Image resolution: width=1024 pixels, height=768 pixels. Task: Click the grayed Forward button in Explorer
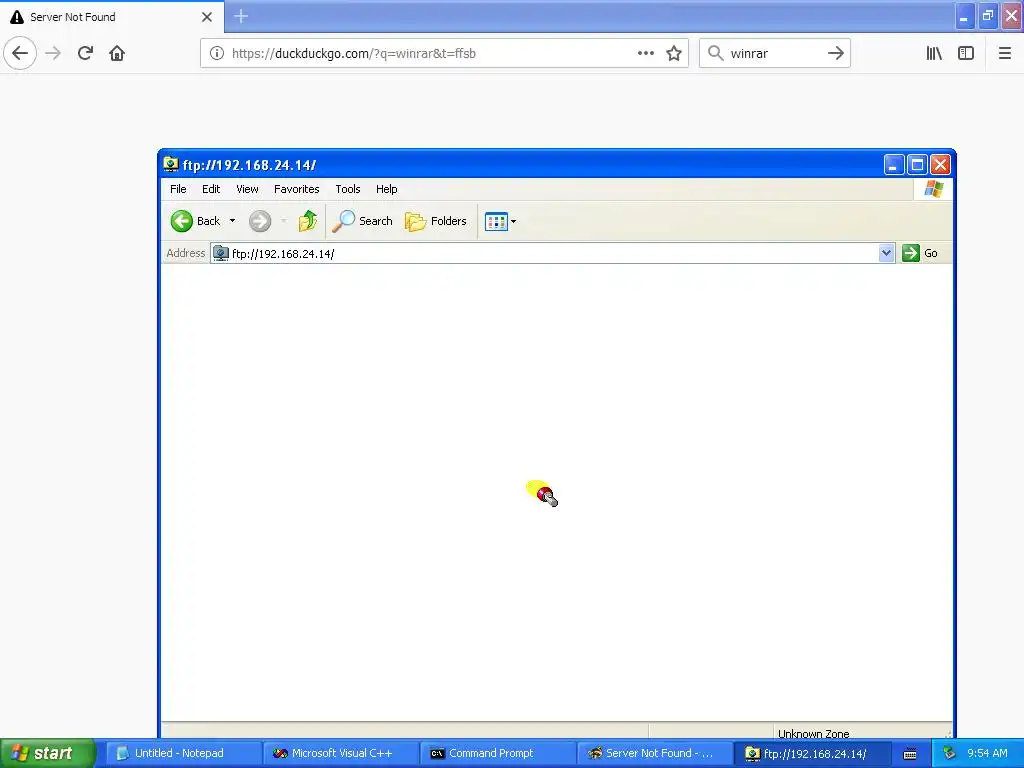(260, 221)
